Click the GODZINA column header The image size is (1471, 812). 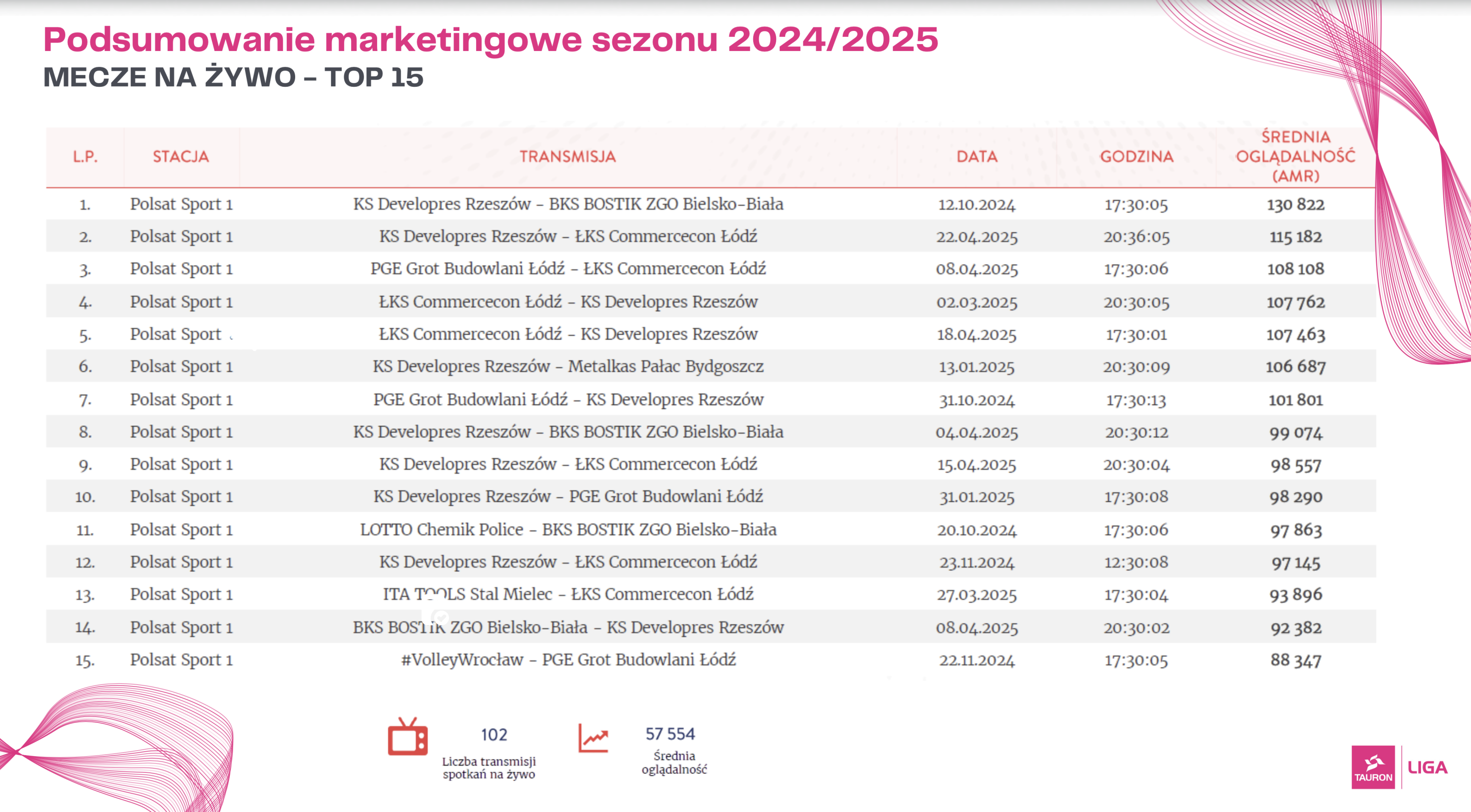(1137, 156)
